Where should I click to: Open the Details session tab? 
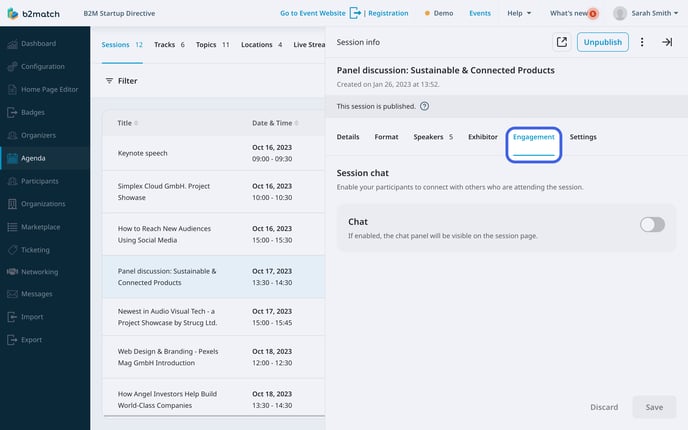pos(348,137)
